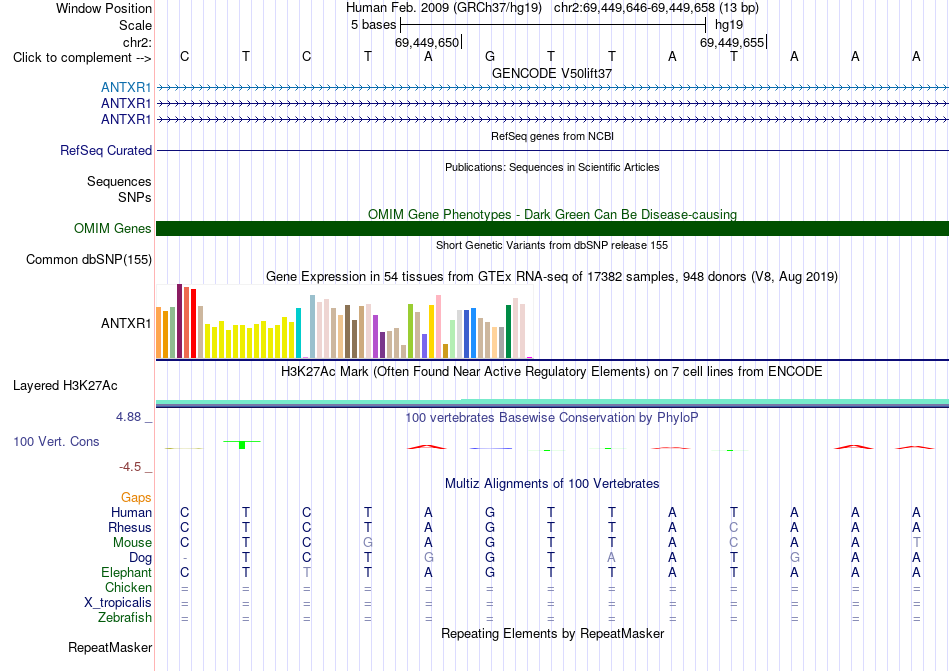Open 'Short Genetic Variants from dbSNP release 155'
Image resolution: width=950 pixels, height=671 pixels.
pyautogui.click(x=552, y=245)
